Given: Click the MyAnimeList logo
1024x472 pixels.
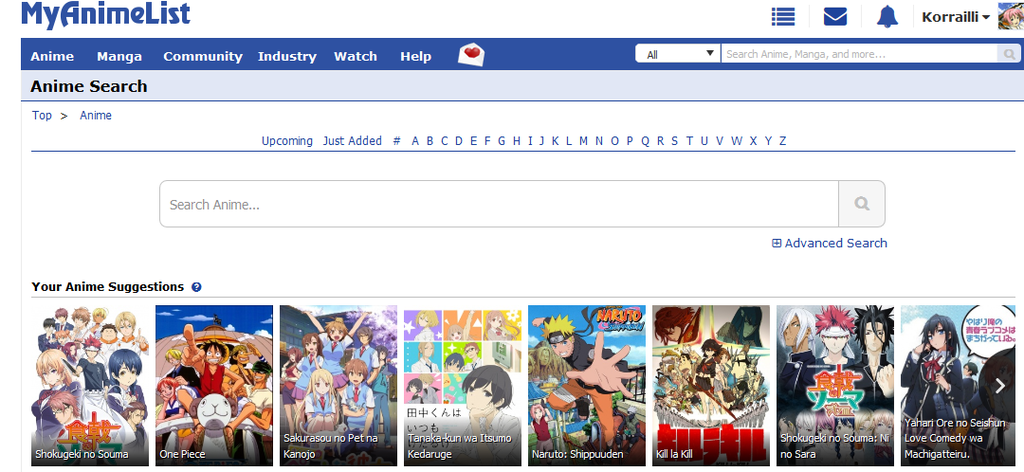Looking at the screenshot, I should point(106,15).
